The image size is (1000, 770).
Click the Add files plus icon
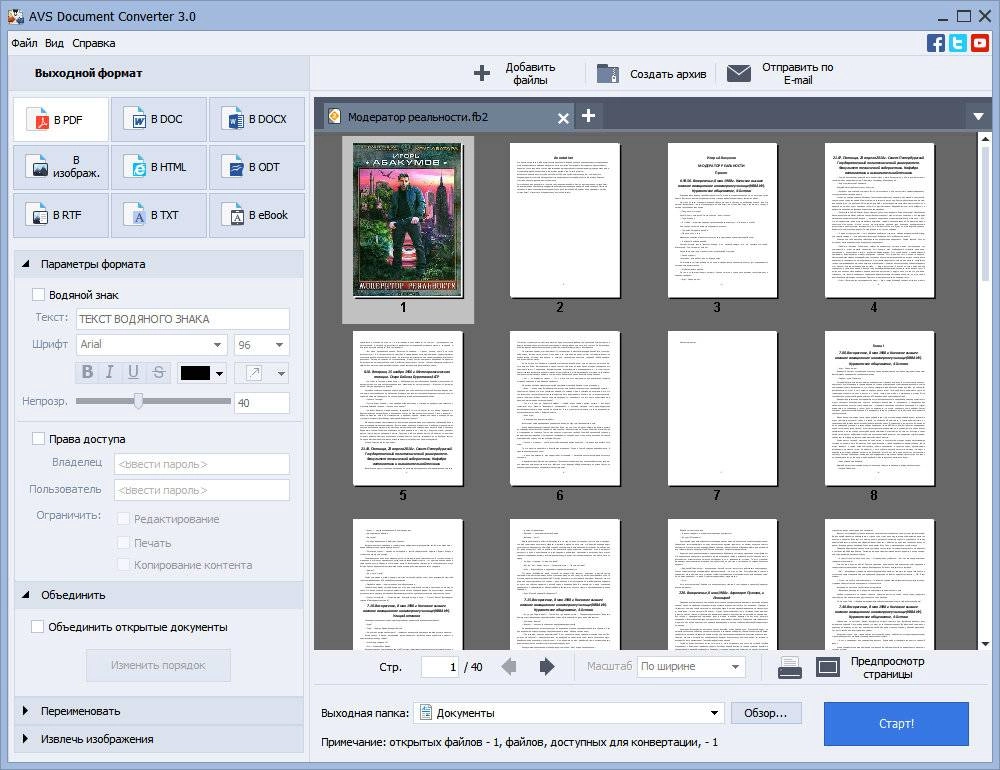[482, 73]
